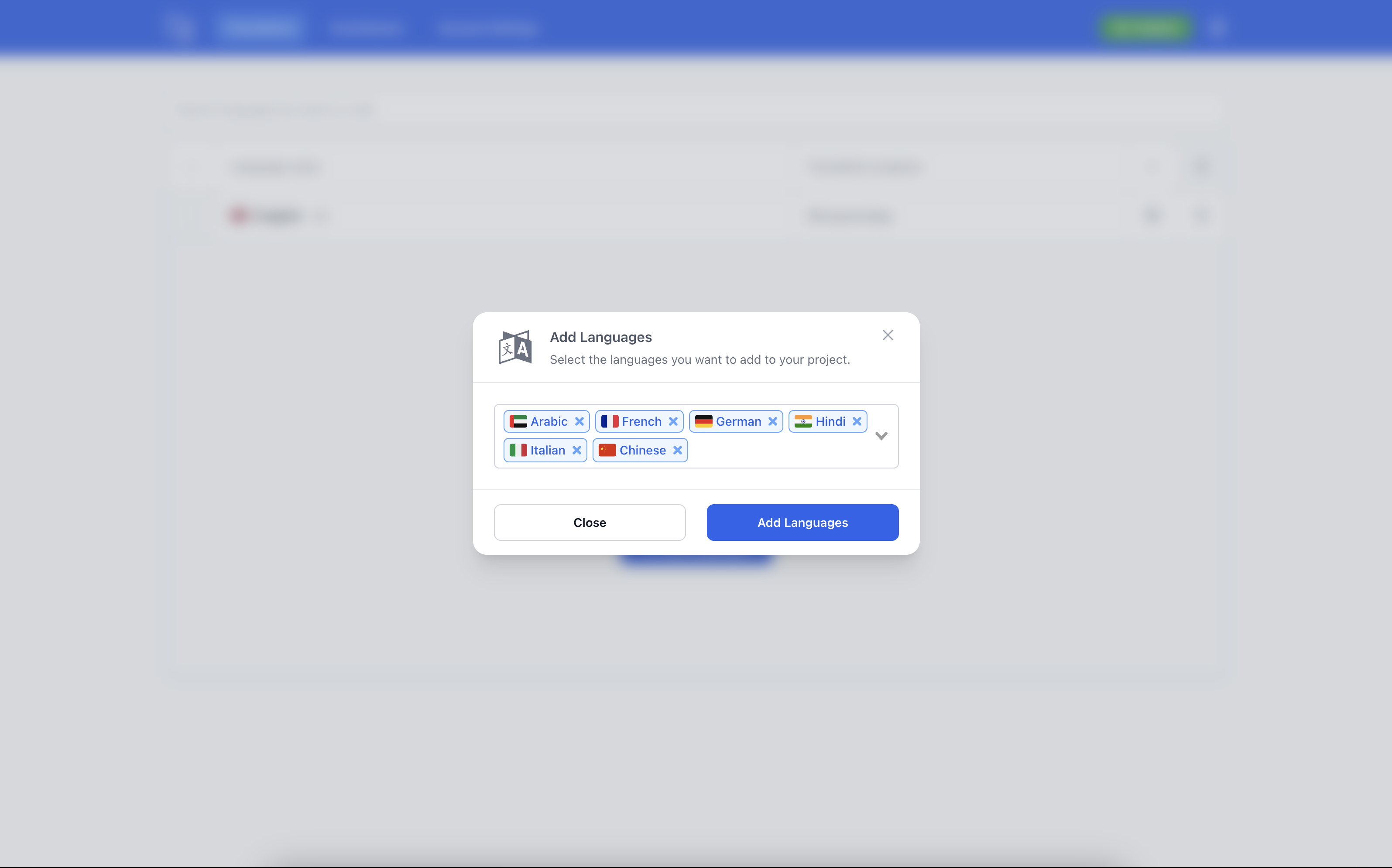Screen dimensions: 1392x868
Task: Click the Close dialog button
Action: (x=887, y=335)
